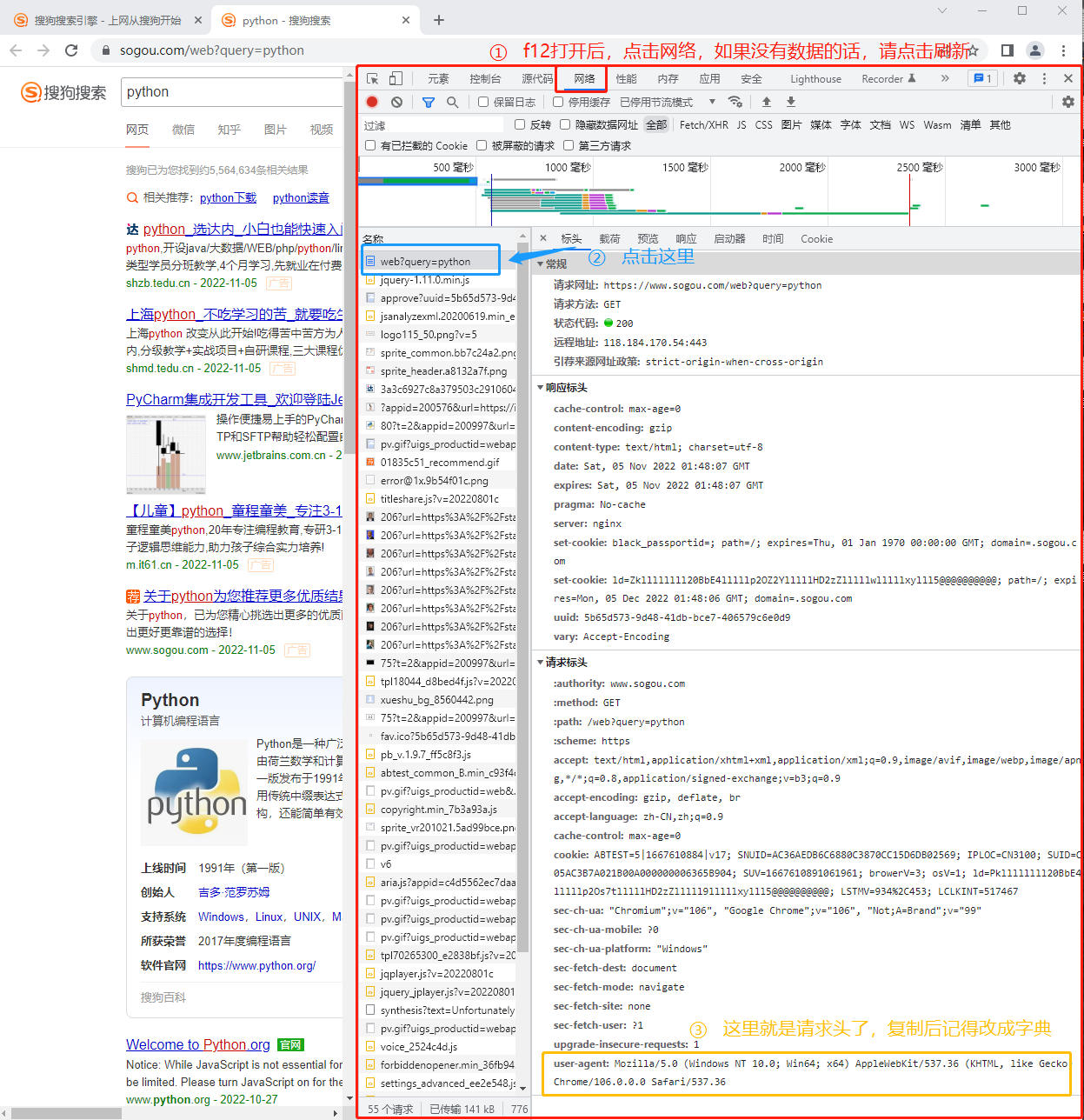
Task: Collapse the general section
Action: (x=541, y=263)
